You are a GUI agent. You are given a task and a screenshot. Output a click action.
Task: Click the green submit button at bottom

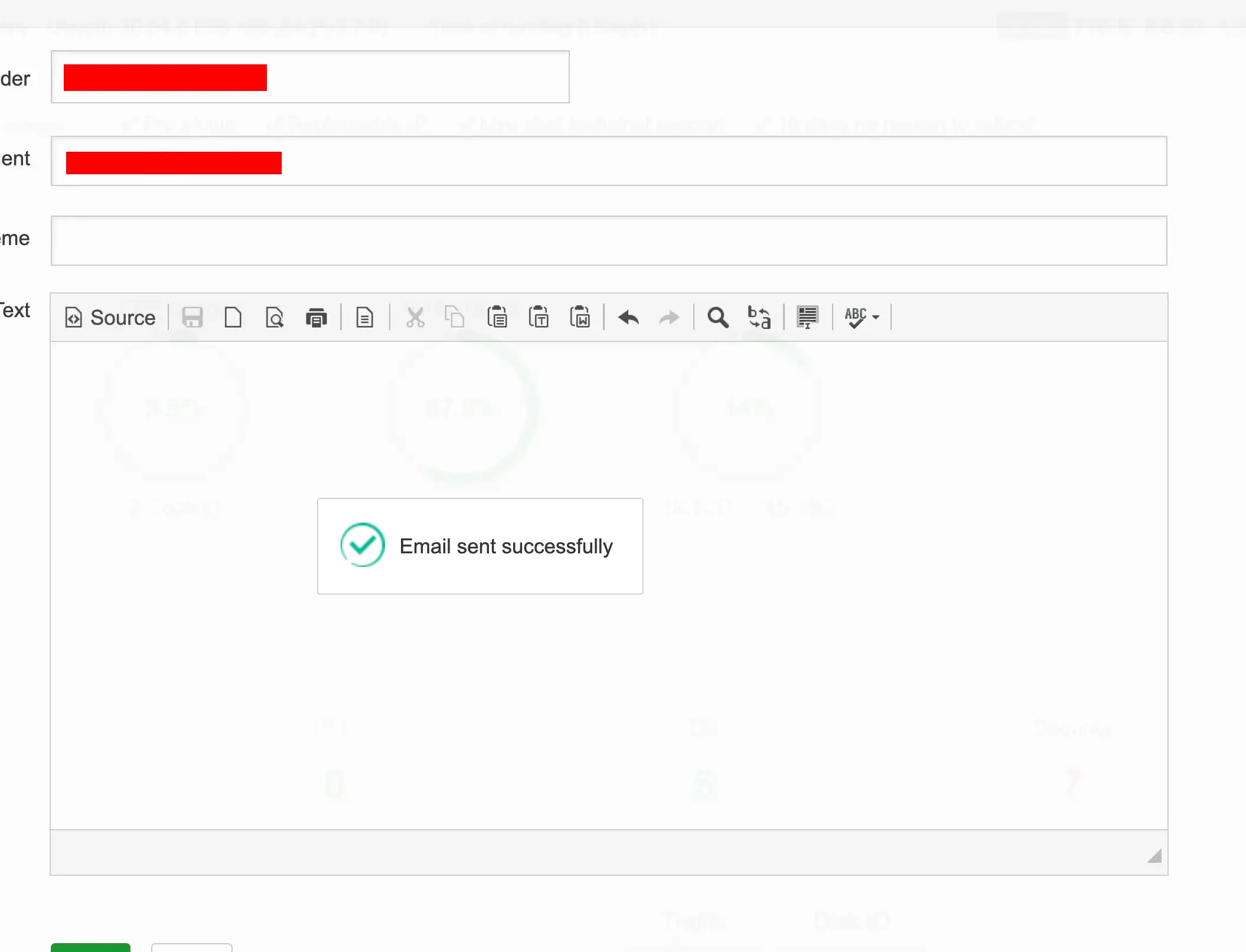click(90, 947)
